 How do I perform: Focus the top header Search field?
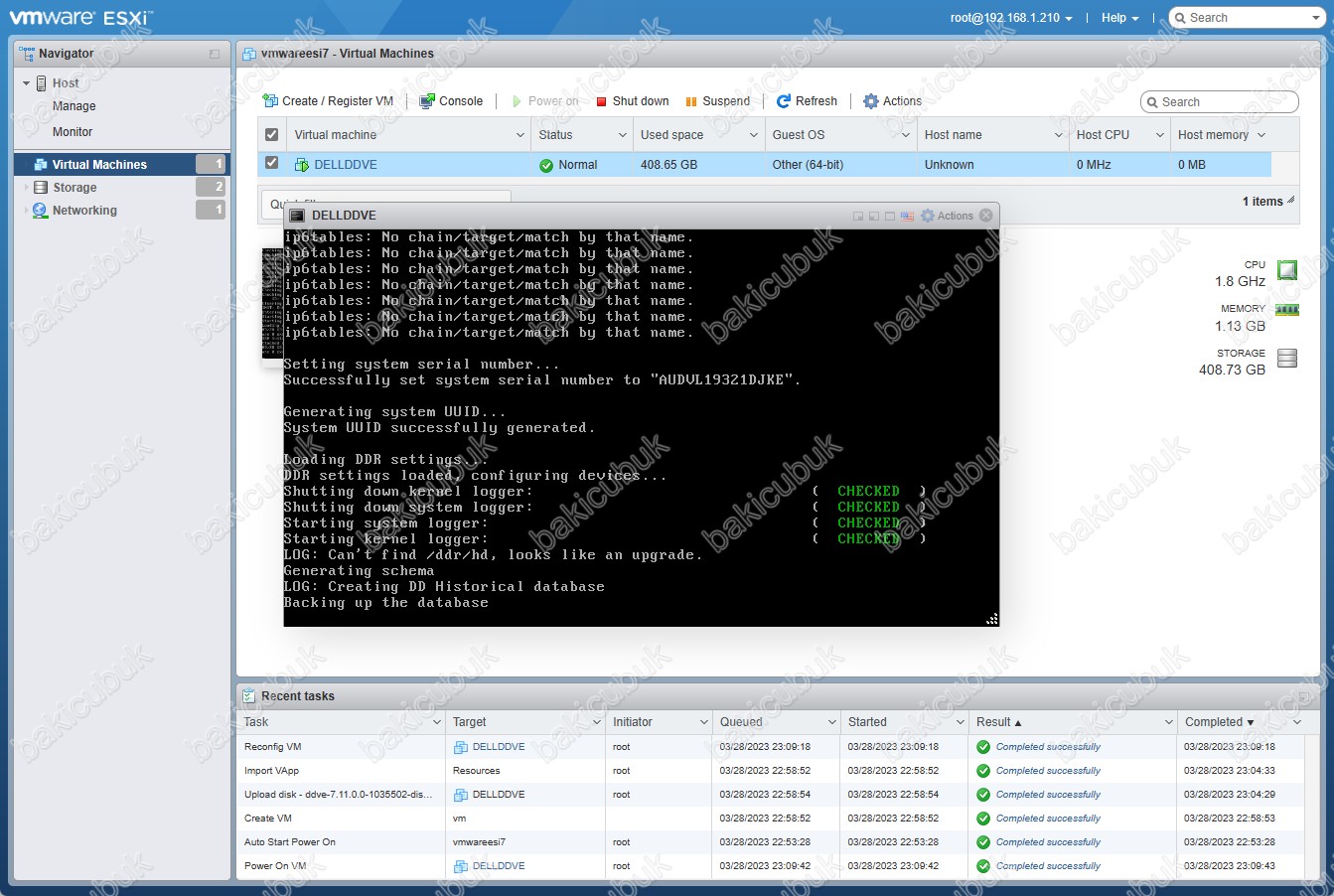click(x=1248, y=18)
